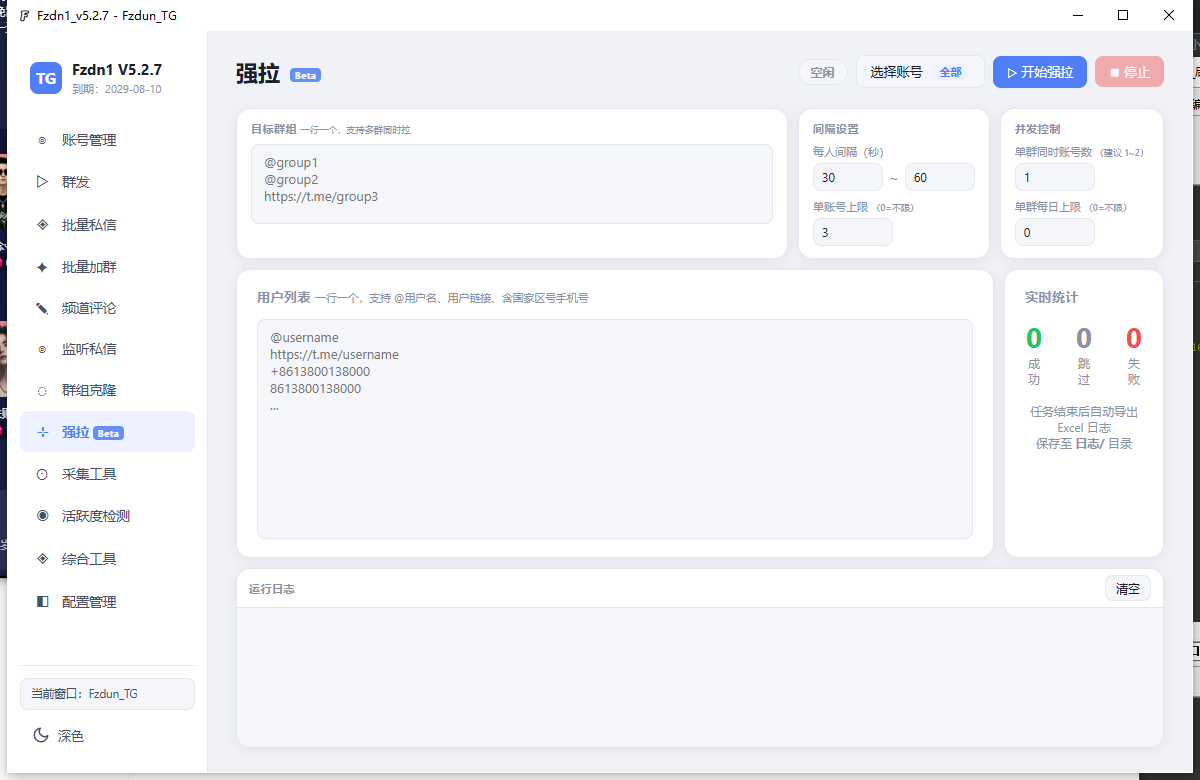Click the 保存至 日志/ 目录 note
Image resolution: width=1200 pixels, height=780 pixels.
[1084, 443]
